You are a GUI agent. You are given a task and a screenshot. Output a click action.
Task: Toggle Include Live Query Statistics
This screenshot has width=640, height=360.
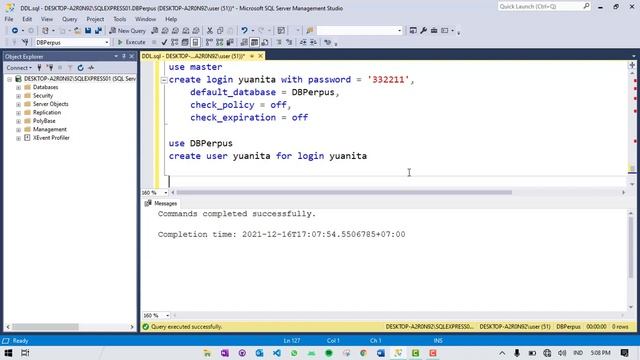[x=220, y=42]
